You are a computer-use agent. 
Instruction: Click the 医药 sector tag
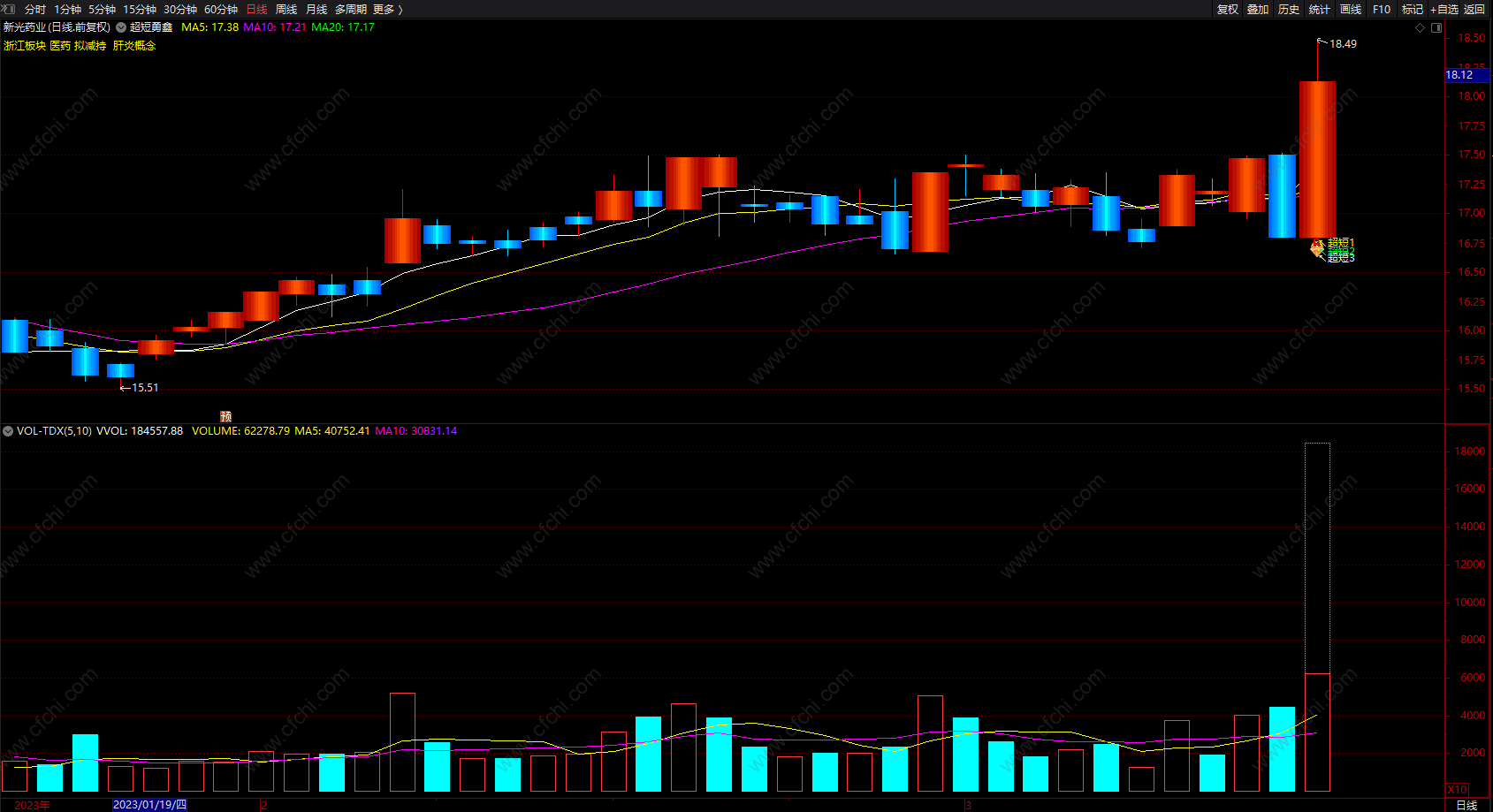[x=60, y=45]
